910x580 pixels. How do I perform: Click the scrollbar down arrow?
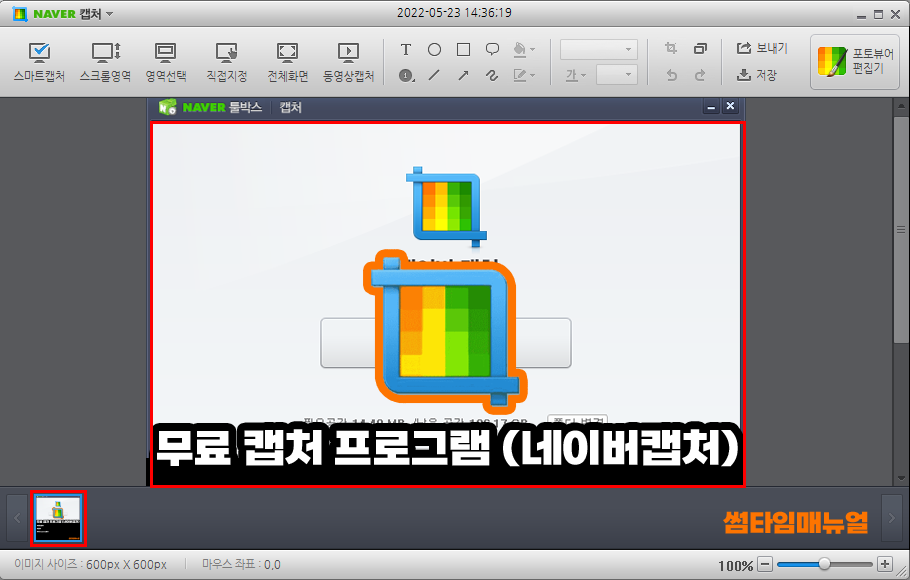(x=901, y=479)
